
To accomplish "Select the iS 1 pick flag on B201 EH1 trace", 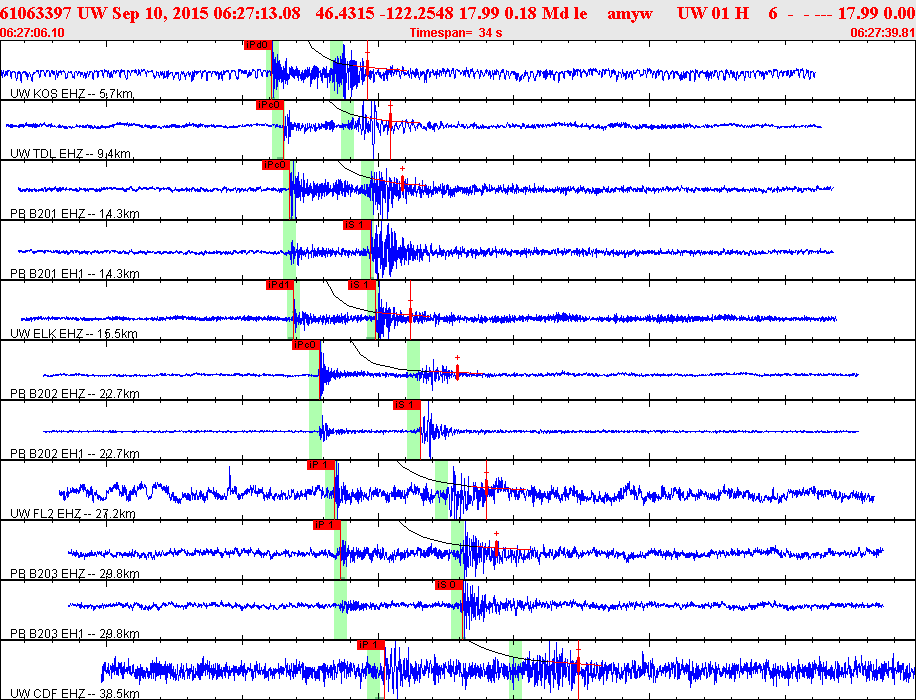I will point(357,225).
